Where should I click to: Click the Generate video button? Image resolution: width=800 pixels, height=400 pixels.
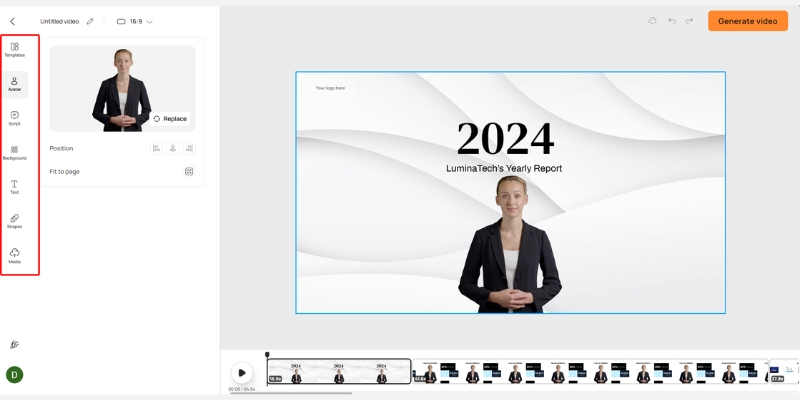[x=747, y=21]
